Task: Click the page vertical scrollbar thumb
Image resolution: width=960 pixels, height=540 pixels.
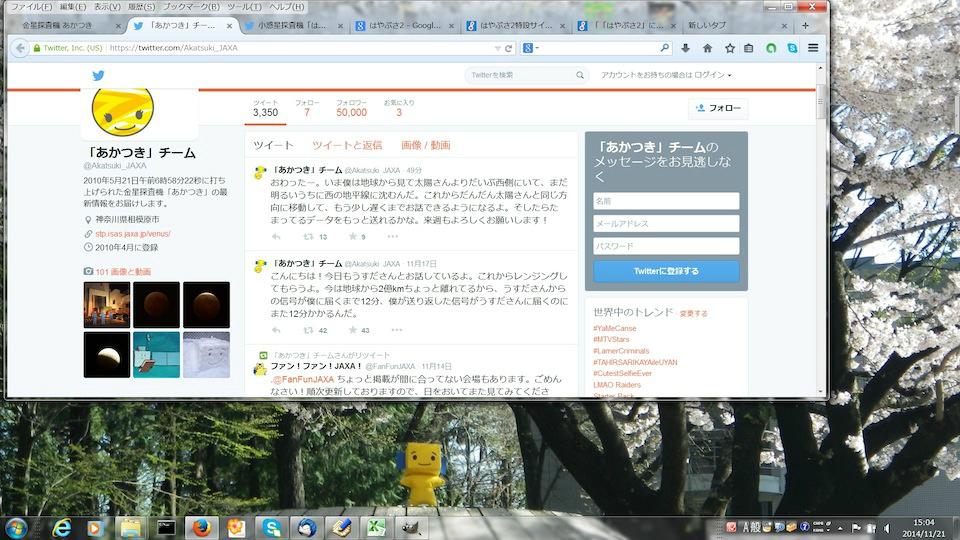Action: [821, 101]
